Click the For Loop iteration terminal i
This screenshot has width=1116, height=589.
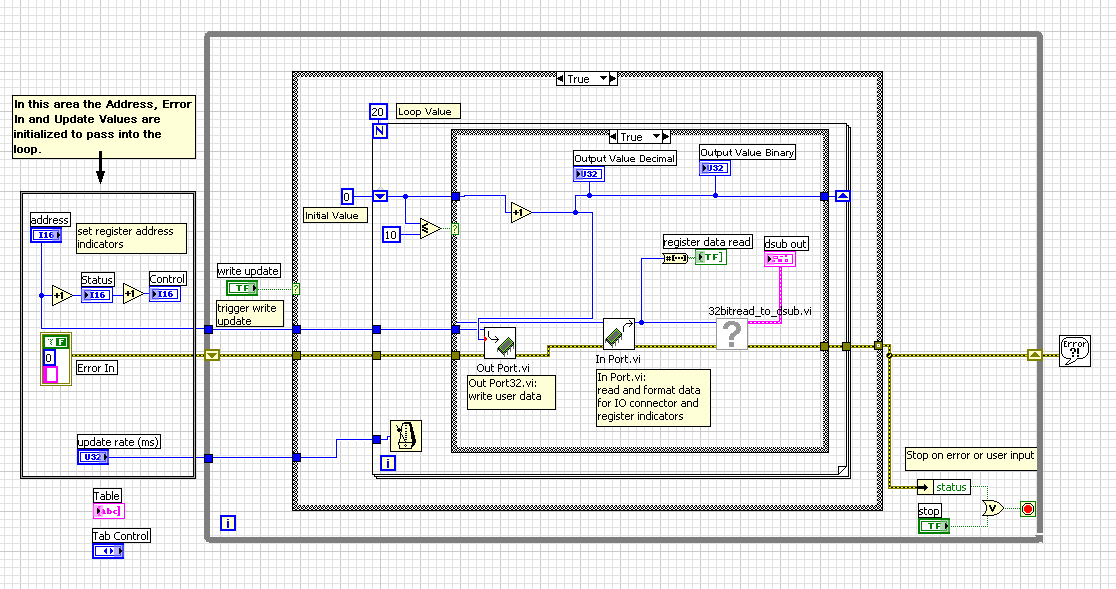[x=388, y=463]
